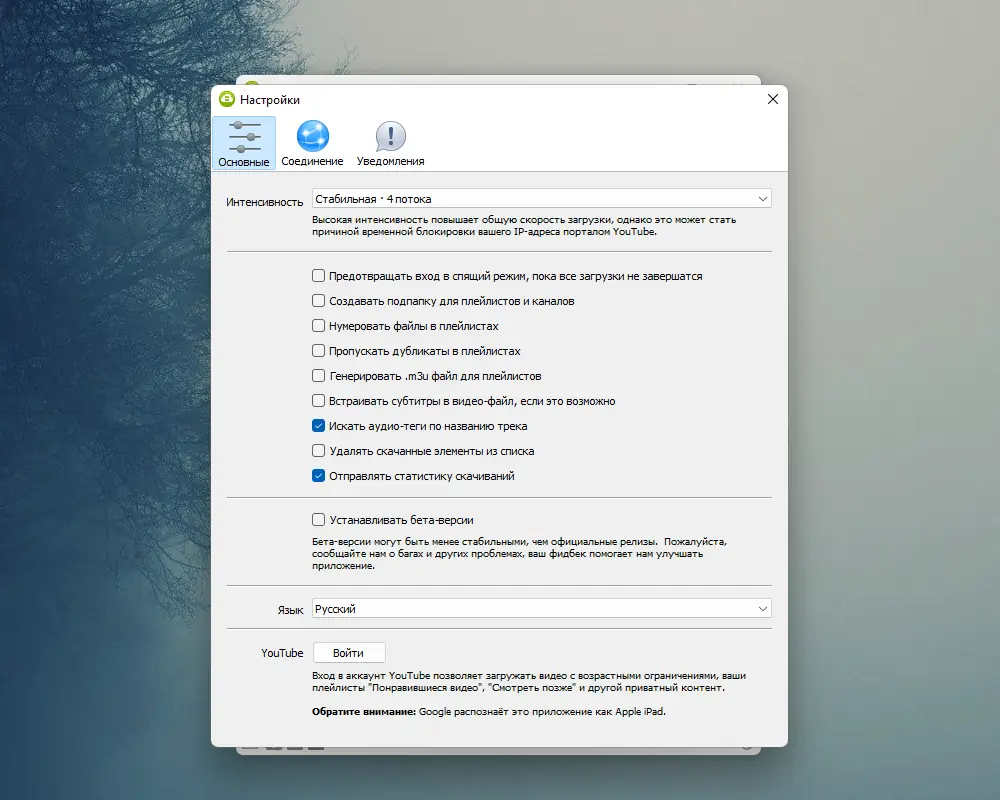The height and width of the screenshot is (800, 1000).
Task: Click the app logo icon in Настройки title bar
Action: click(x=226, y=99)
